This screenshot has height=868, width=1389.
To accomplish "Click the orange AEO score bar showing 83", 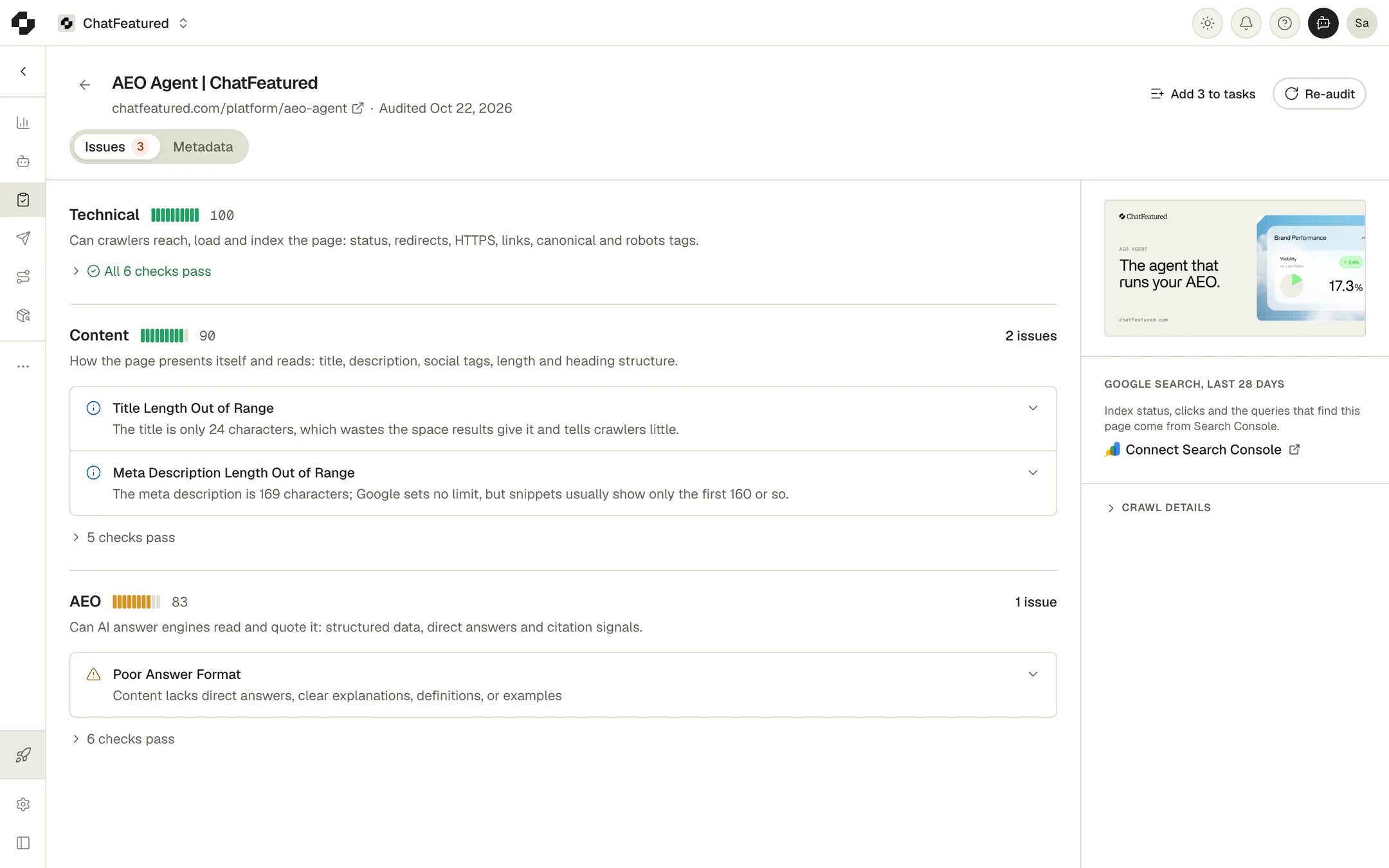I will click(136, 602).
